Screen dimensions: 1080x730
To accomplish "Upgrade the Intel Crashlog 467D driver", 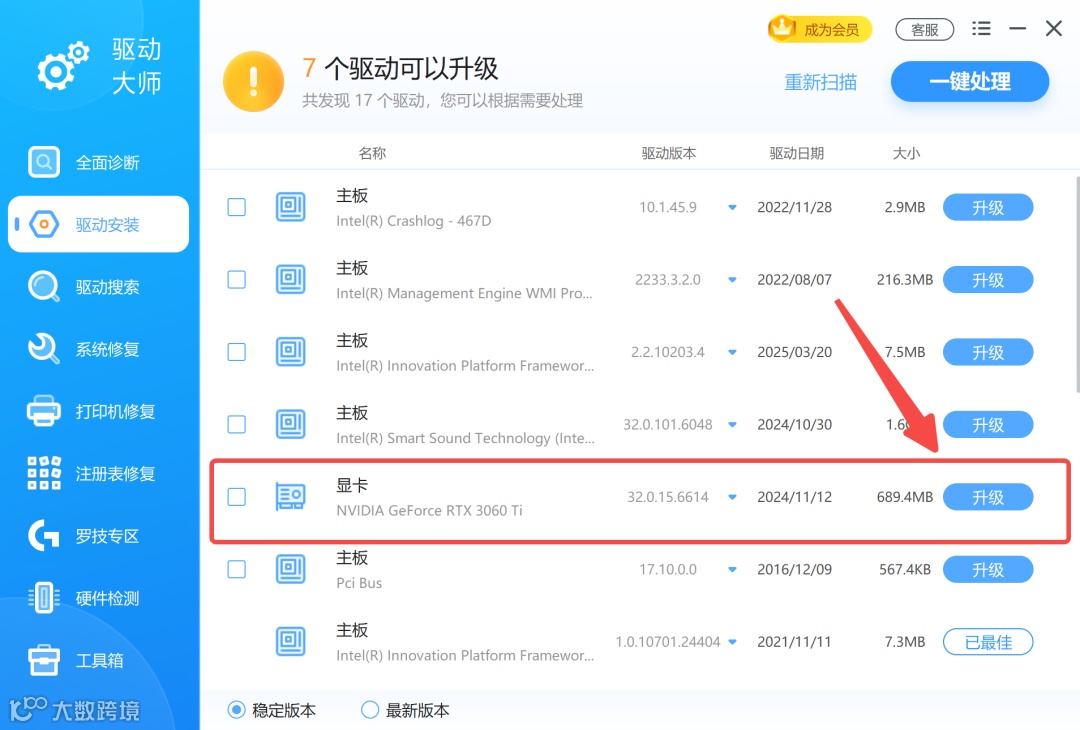I will tap(988, 207).
